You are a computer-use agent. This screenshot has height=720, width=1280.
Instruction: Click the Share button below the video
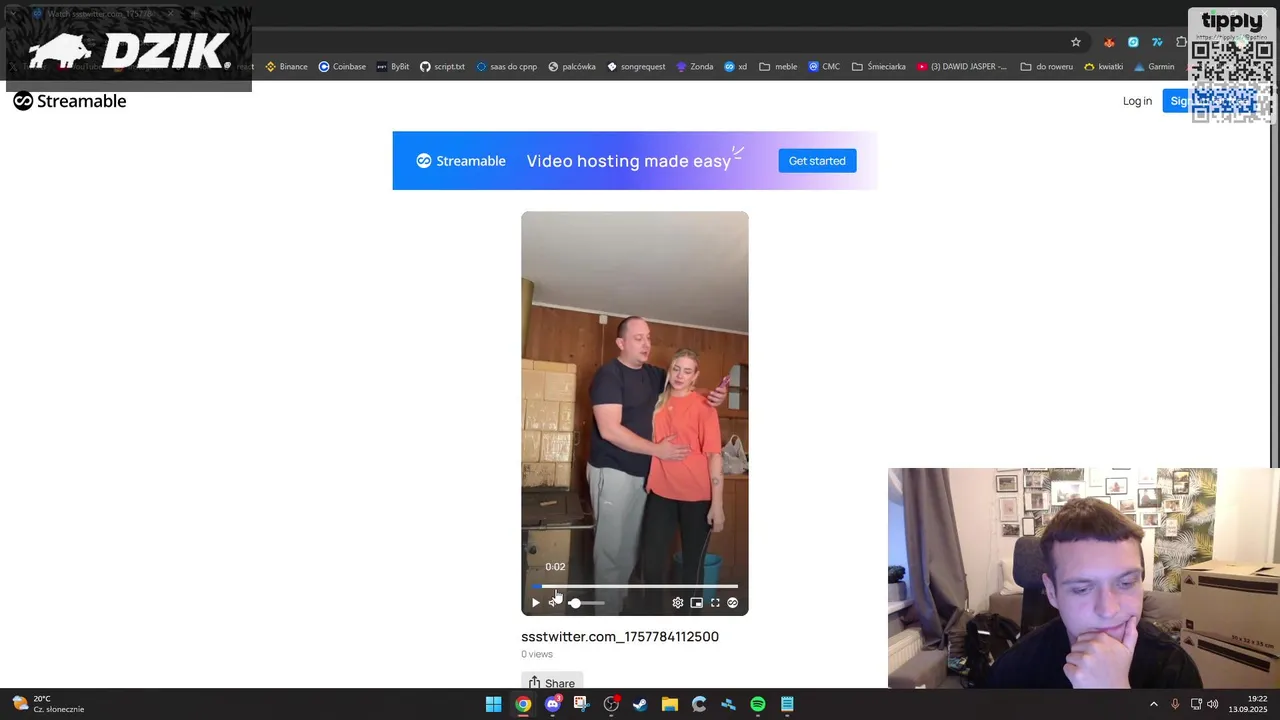(x=552, y=683)
